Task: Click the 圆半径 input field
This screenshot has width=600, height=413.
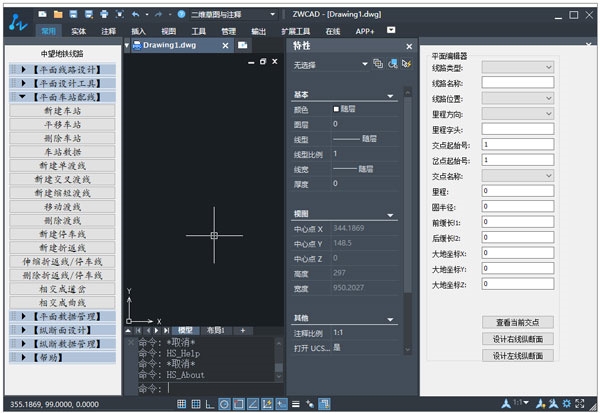Action: point(517,206)
